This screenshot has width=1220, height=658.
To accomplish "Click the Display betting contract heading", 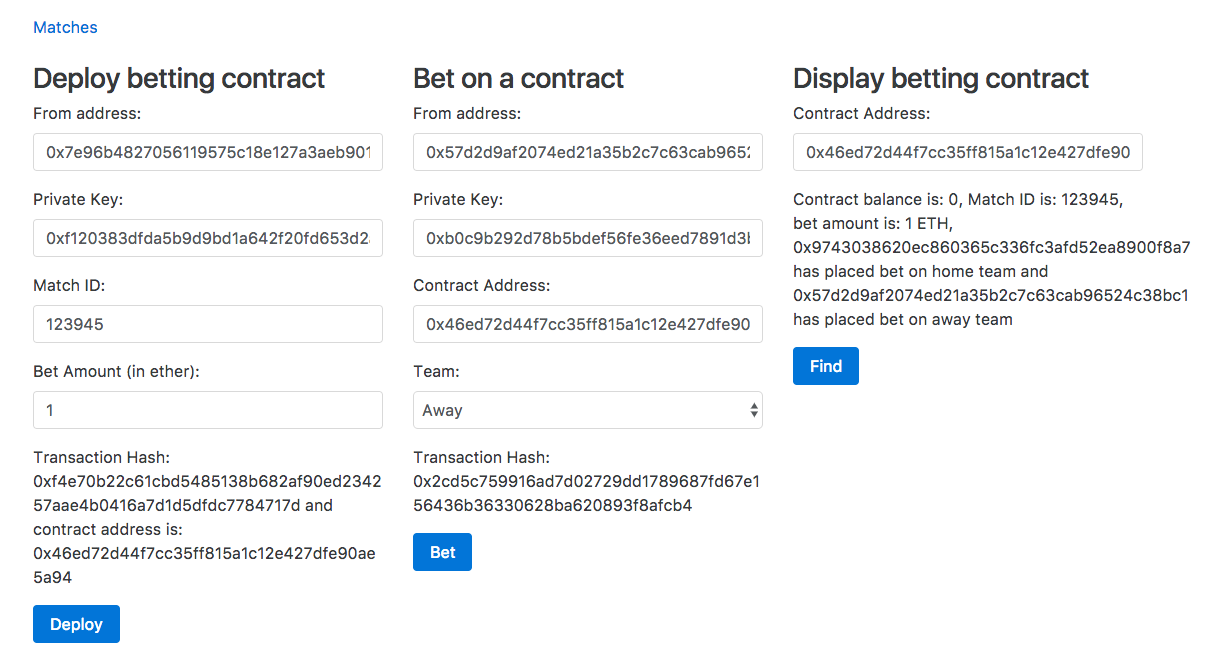I will click(x=941, y=78).
